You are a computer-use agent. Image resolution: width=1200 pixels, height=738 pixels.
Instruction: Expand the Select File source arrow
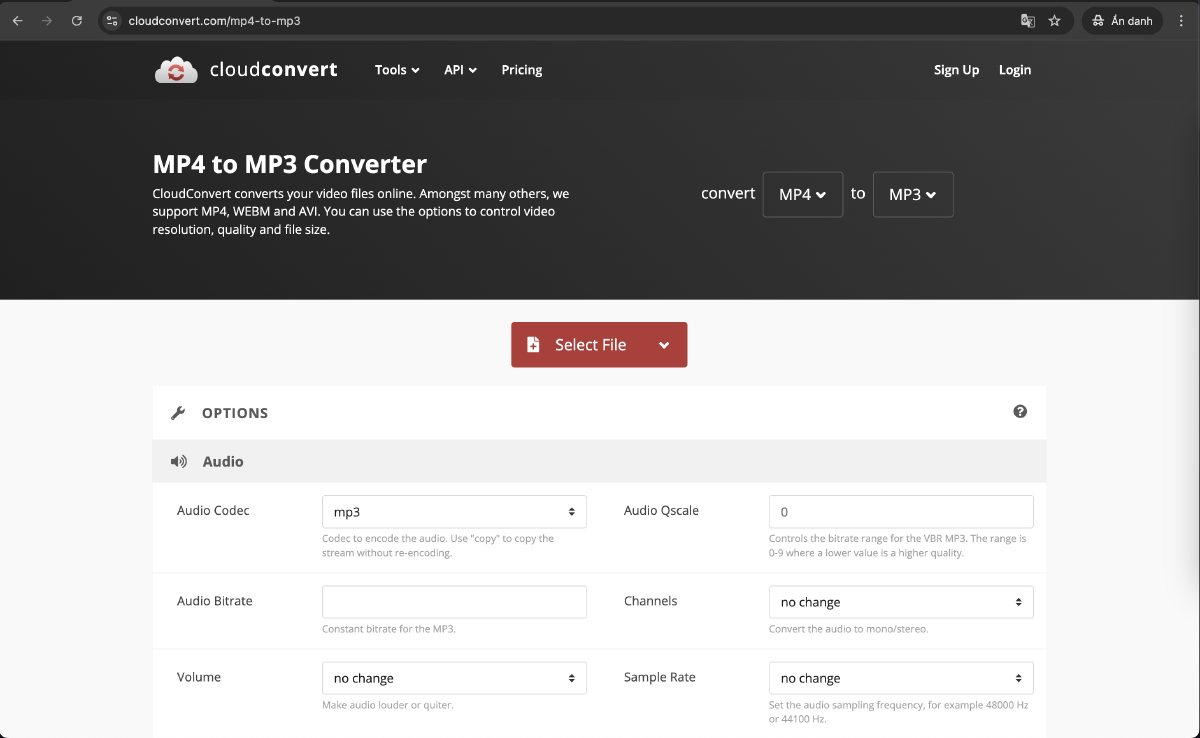click(665, 345)
